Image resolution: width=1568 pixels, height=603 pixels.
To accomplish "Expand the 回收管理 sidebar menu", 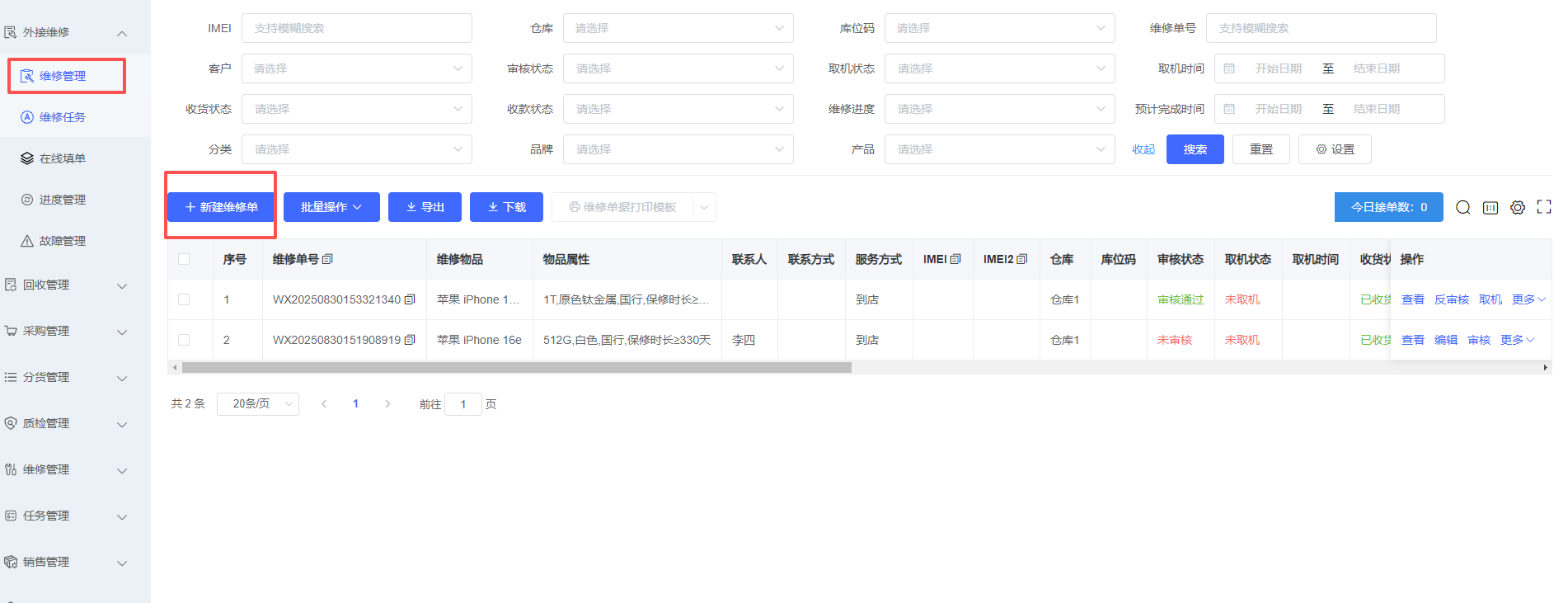I will 66,285.
